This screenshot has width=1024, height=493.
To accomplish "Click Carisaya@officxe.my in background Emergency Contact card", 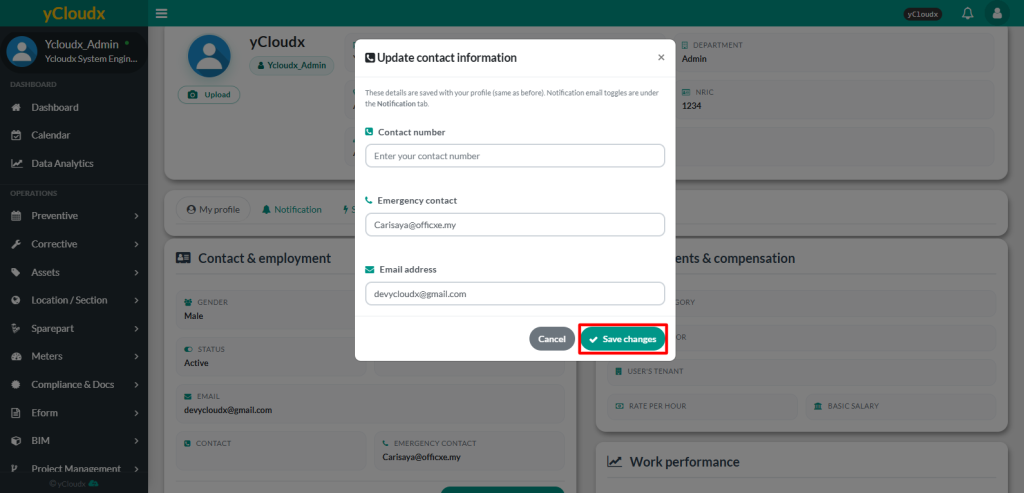I will (x=422, y=457).
